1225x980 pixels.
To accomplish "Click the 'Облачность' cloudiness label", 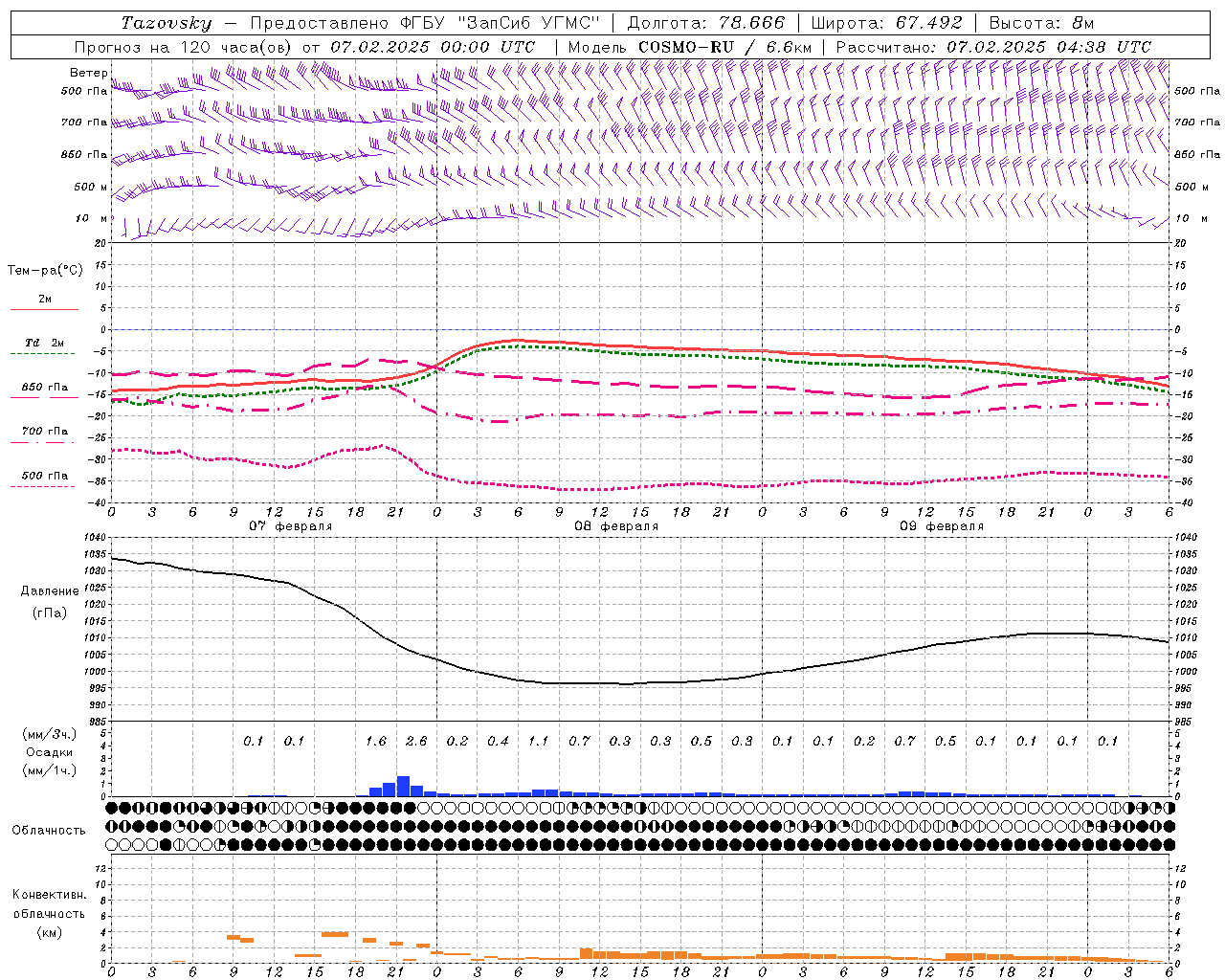I will (49, 830).
